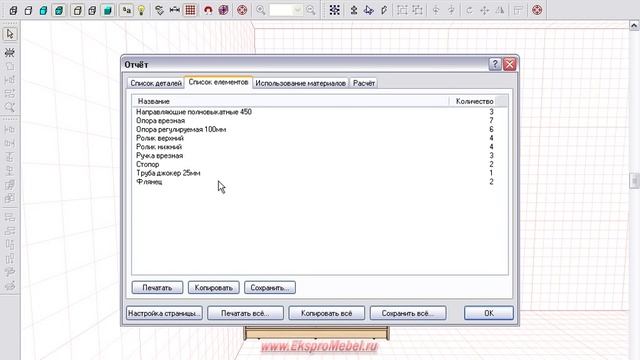Click the Сохранить всё... button
The image size is (640, 360).
click(408, 313)
